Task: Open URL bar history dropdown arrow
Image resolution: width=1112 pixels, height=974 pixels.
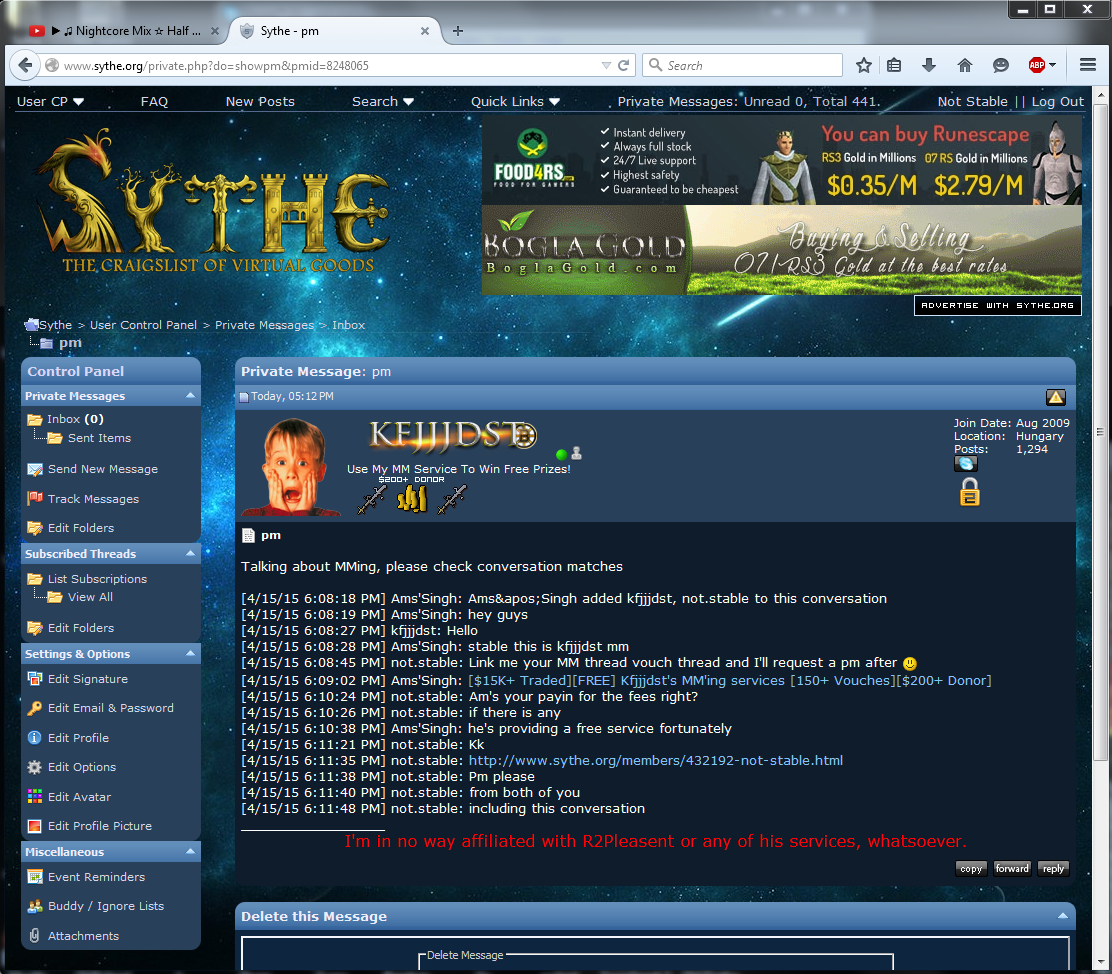Action: click(x=606, y=65)
